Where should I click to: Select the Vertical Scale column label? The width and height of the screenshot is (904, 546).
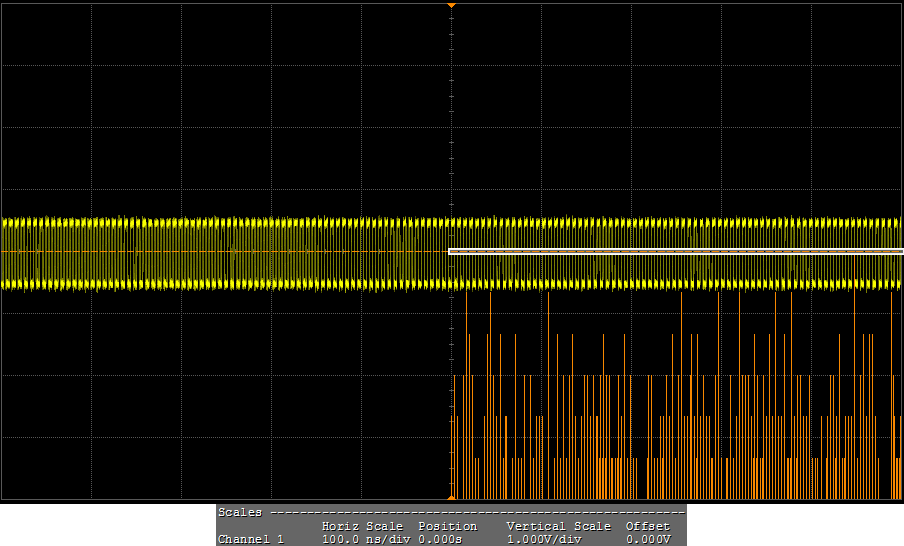pyautogui.click(x=558, y=526)
